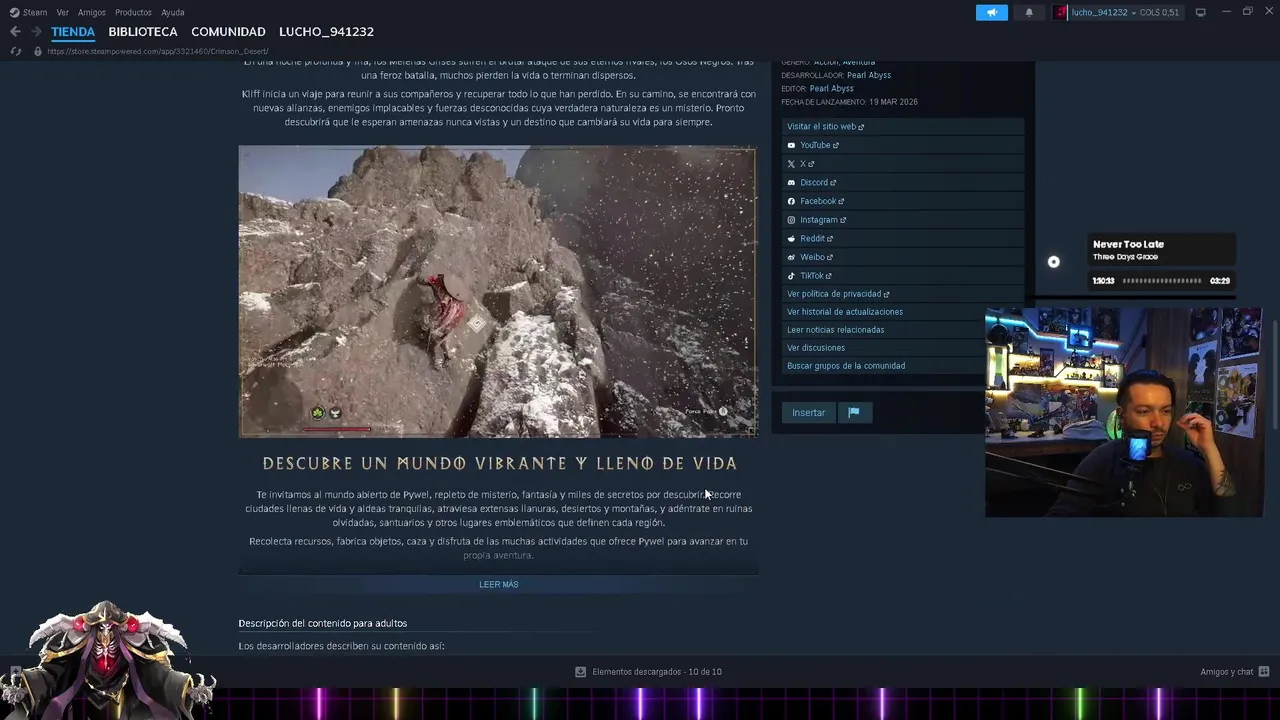1280x720 pixels.
Task: Expand the description with LEER MÁS
Action: (x=499, y=584)
